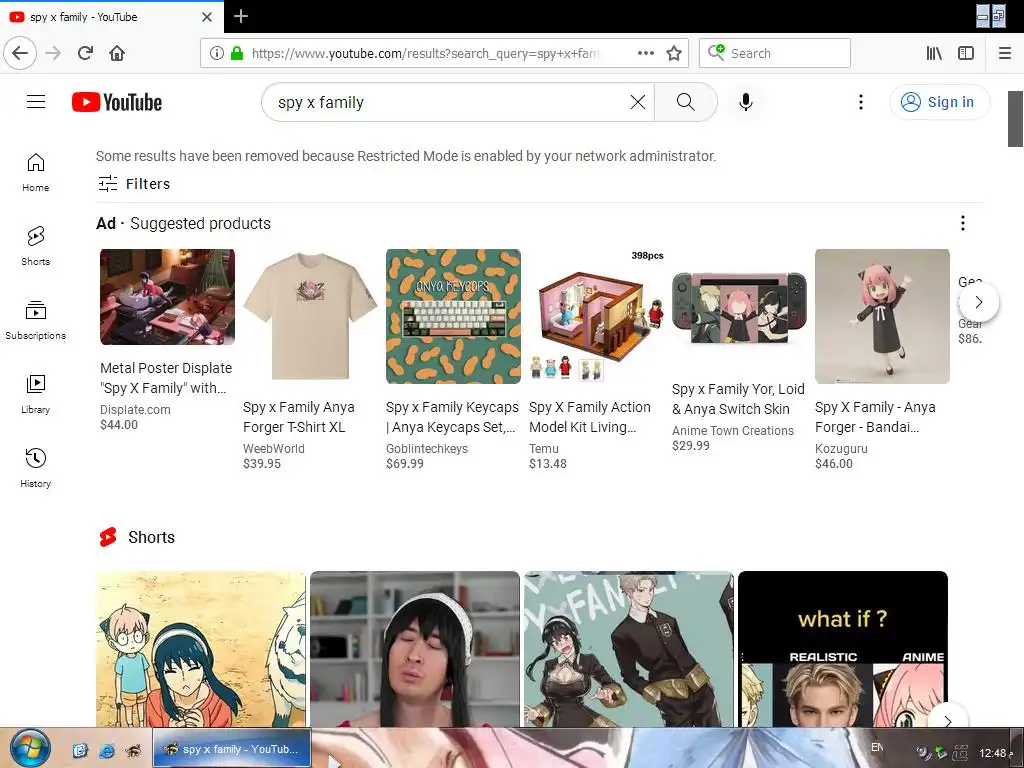
Task: Go to the YouTube logo home link
Action: pos(117,102)
